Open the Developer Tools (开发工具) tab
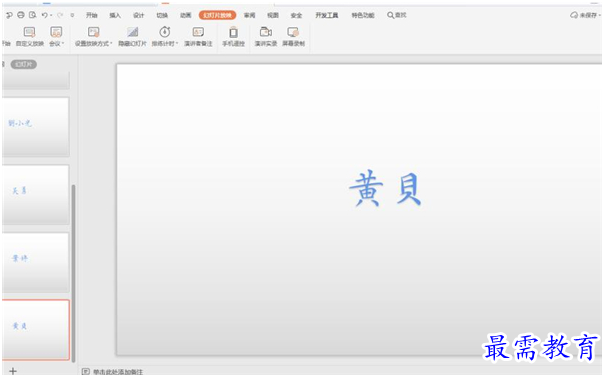This screenshot has width=606, height=379. point(327,15)
